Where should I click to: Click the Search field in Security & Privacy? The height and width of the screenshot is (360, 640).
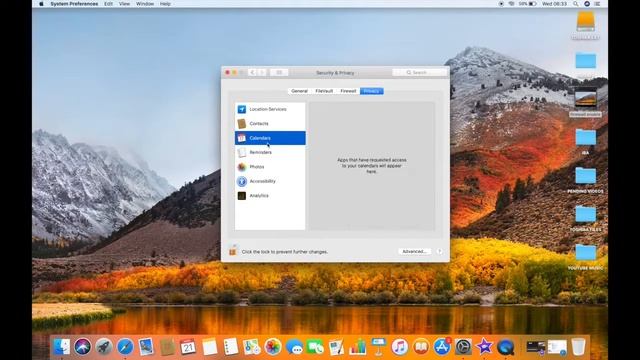tap(419, 73)
